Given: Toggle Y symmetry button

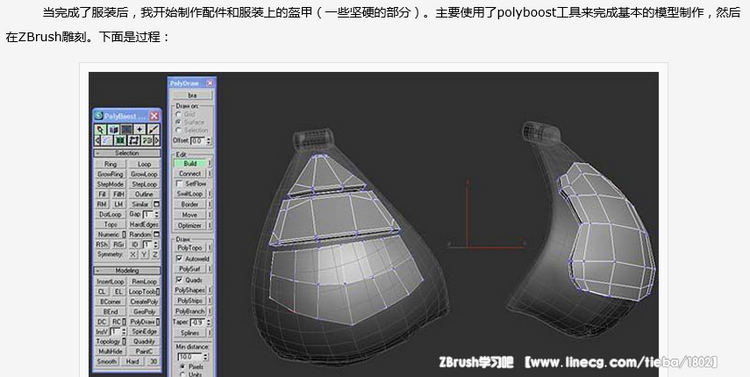Looking at the screenshot, I should pyautogui.click(x=144, y=255).
